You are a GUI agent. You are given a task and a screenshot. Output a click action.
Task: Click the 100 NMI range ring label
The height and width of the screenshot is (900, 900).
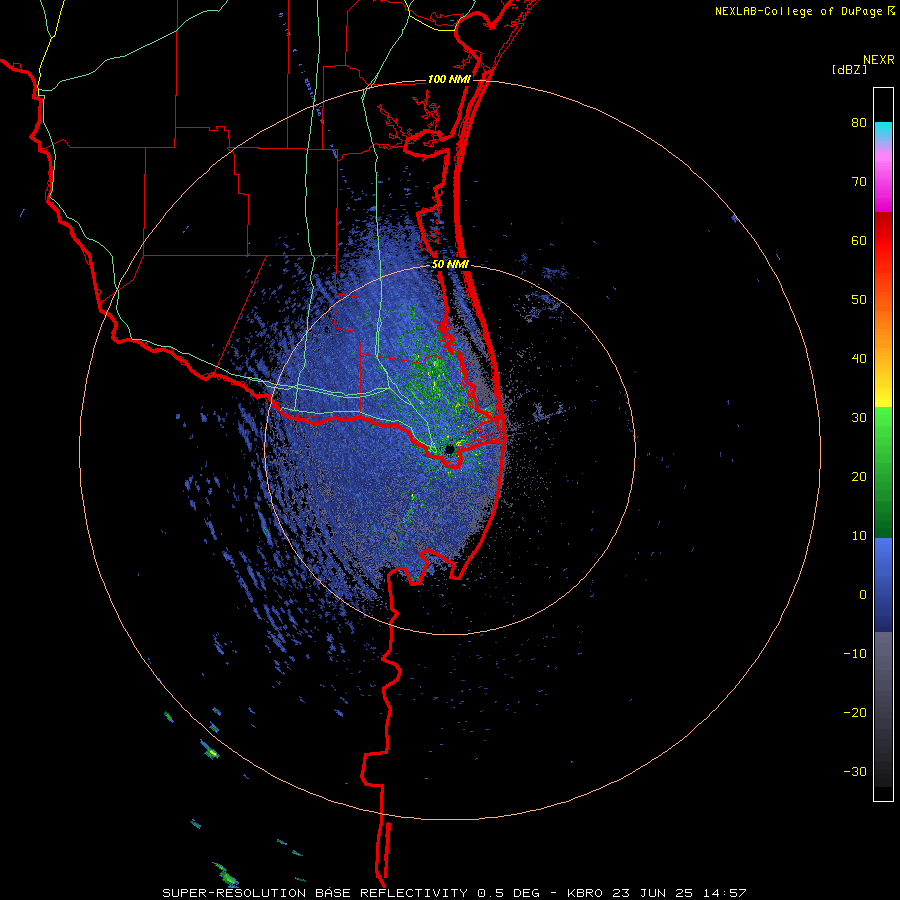(449, 79)
